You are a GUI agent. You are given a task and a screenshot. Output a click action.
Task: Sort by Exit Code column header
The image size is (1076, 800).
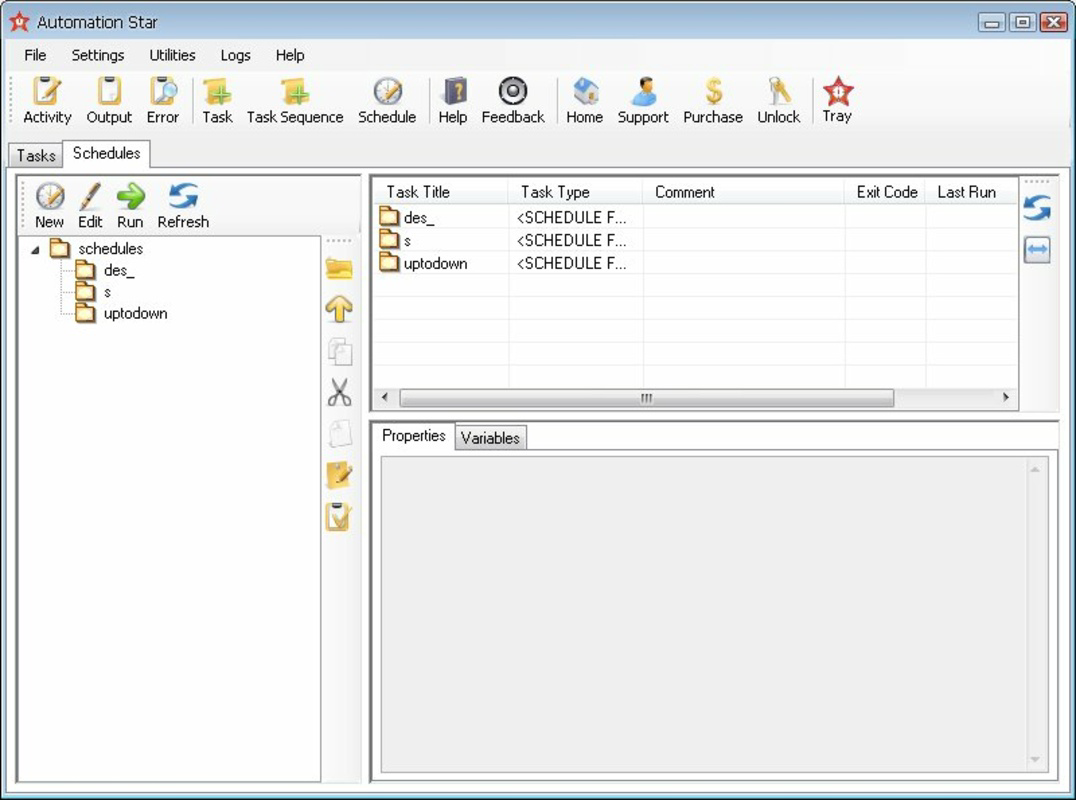885,192
